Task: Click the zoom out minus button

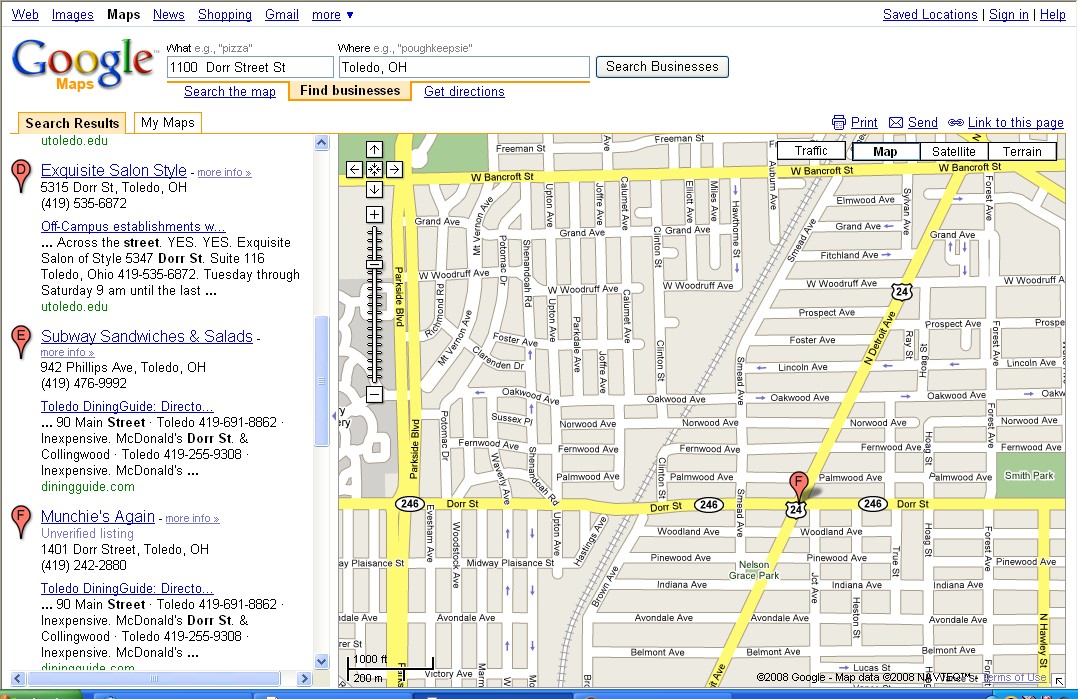Action: click(374, 394)
